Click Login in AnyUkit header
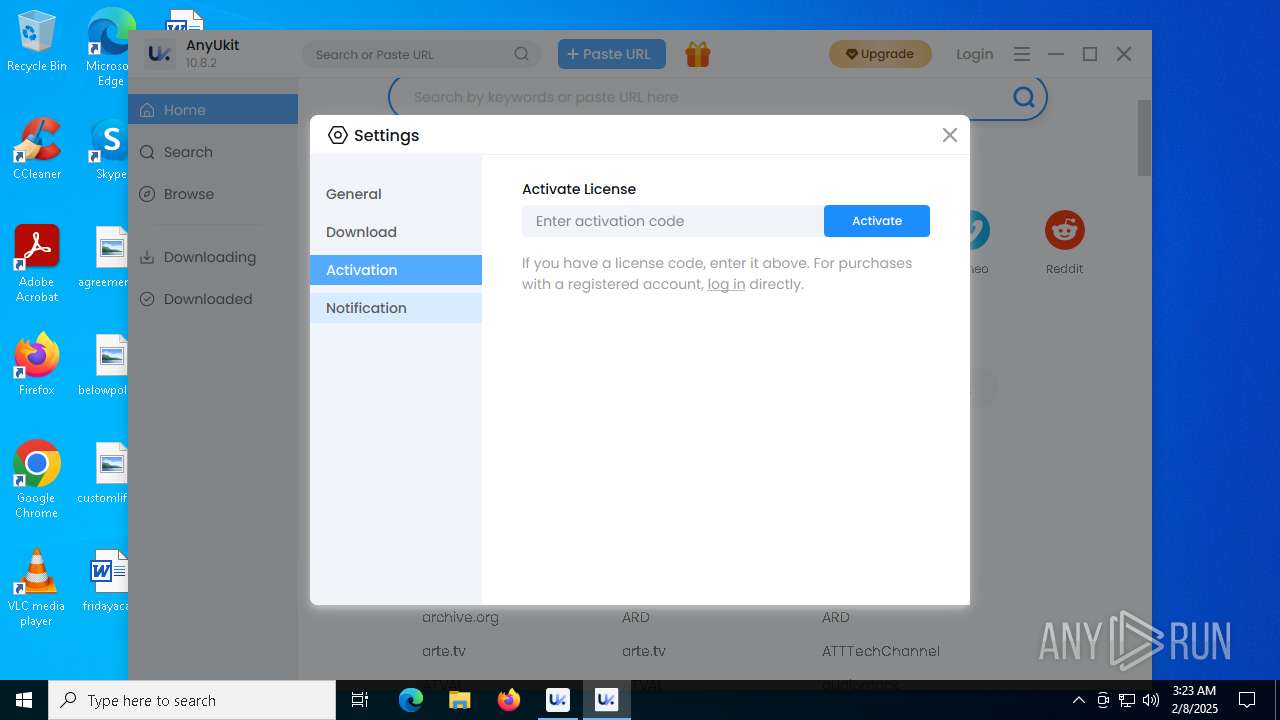This screenshot has height=720, width=1280. 974,54
